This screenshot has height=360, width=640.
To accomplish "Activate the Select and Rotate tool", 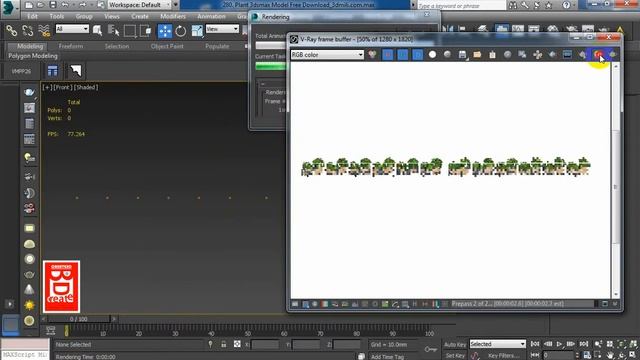I will coord(180,31).
